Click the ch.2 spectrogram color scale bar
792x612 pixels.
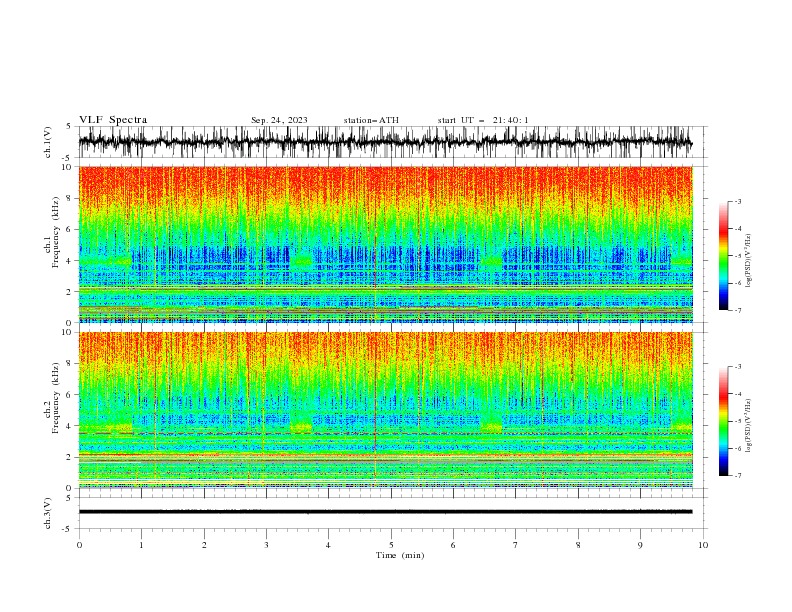(x=724, y=421)
